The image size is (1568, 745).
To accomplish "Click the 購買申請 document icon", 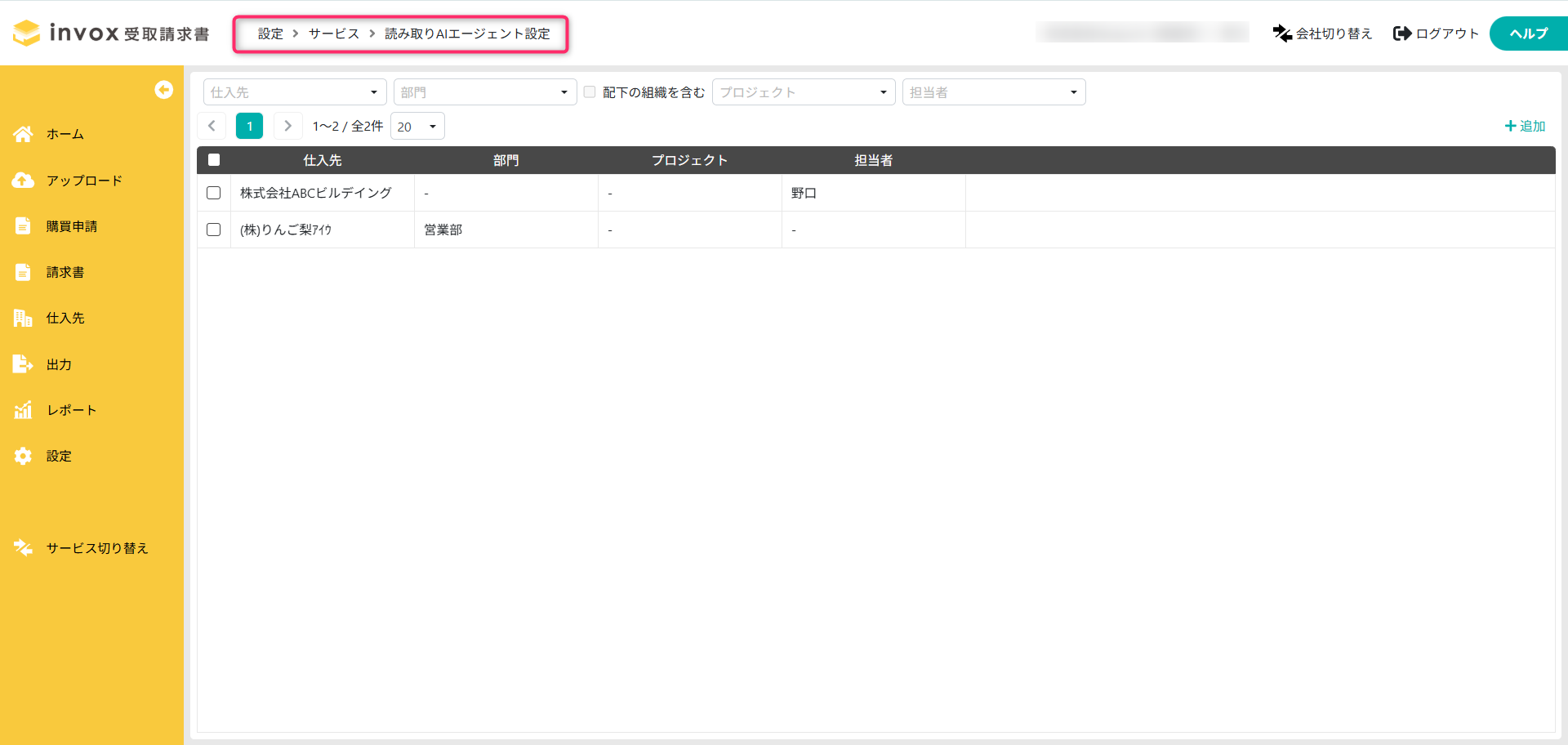I will [x=23, y=226].
